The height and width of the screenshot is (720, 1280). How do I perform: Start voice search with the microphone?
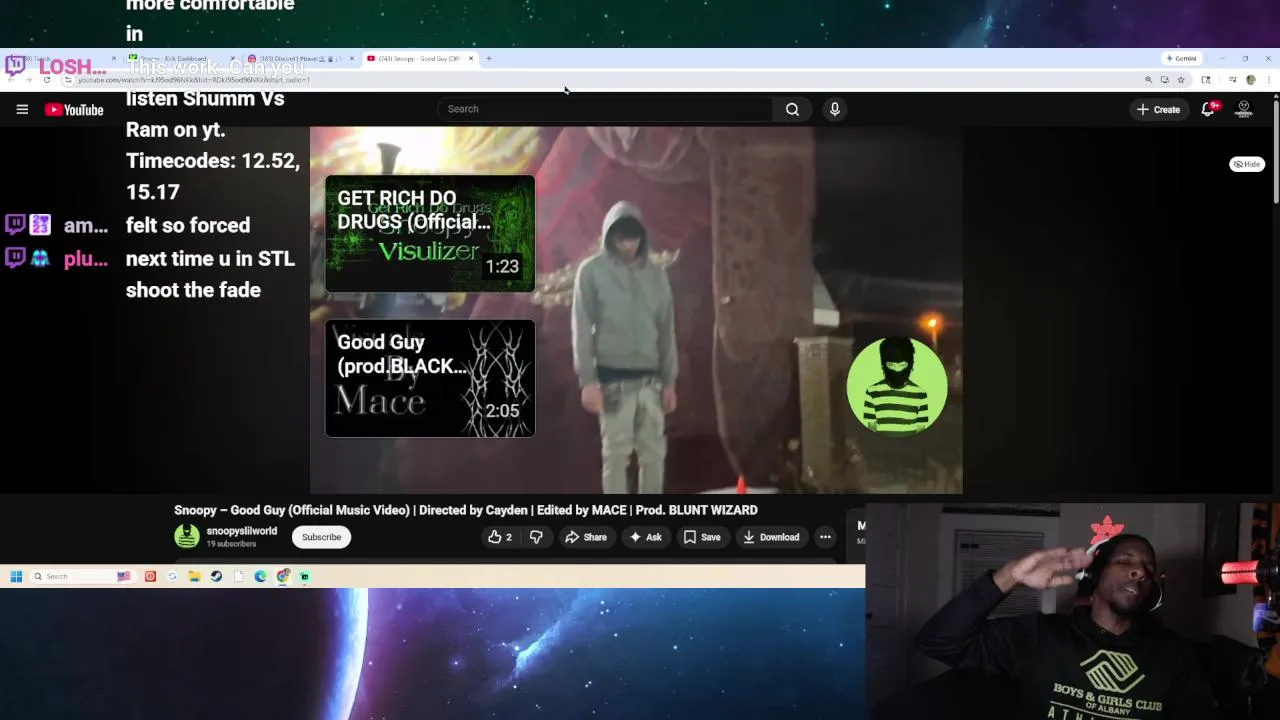pos(834,109)
